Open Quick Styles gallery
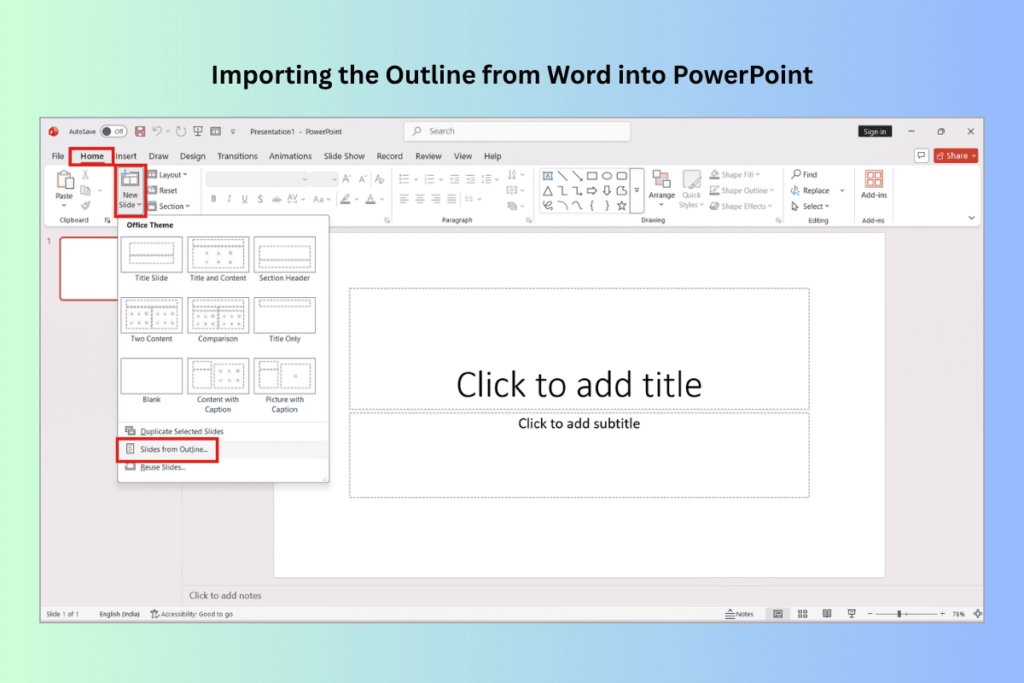The width and height of the screenshot is (1024, 683). click(691, 189)
